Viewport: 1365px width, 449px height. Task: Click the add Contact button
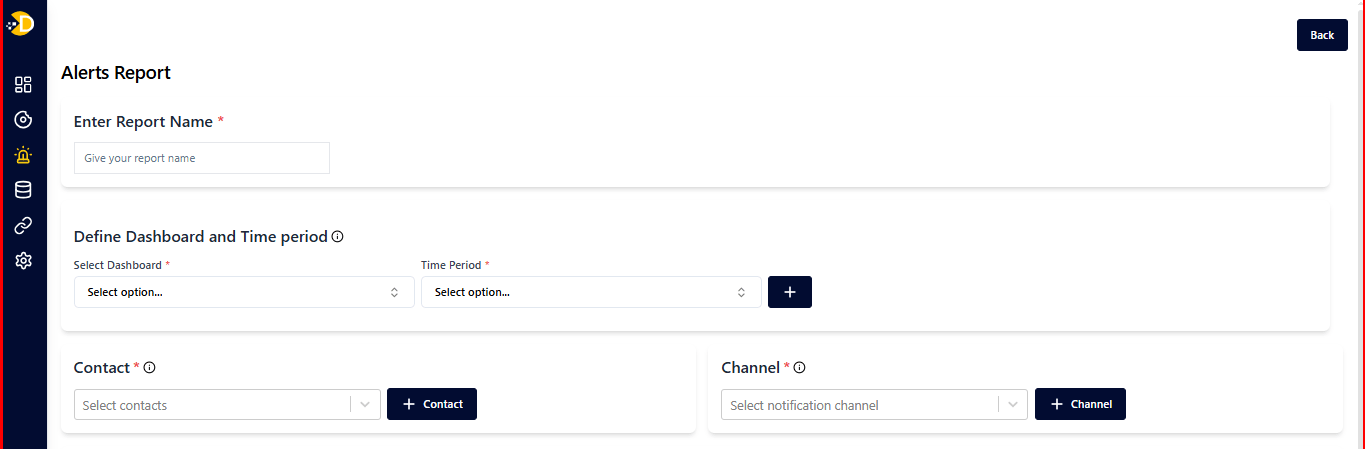[432, 404]
